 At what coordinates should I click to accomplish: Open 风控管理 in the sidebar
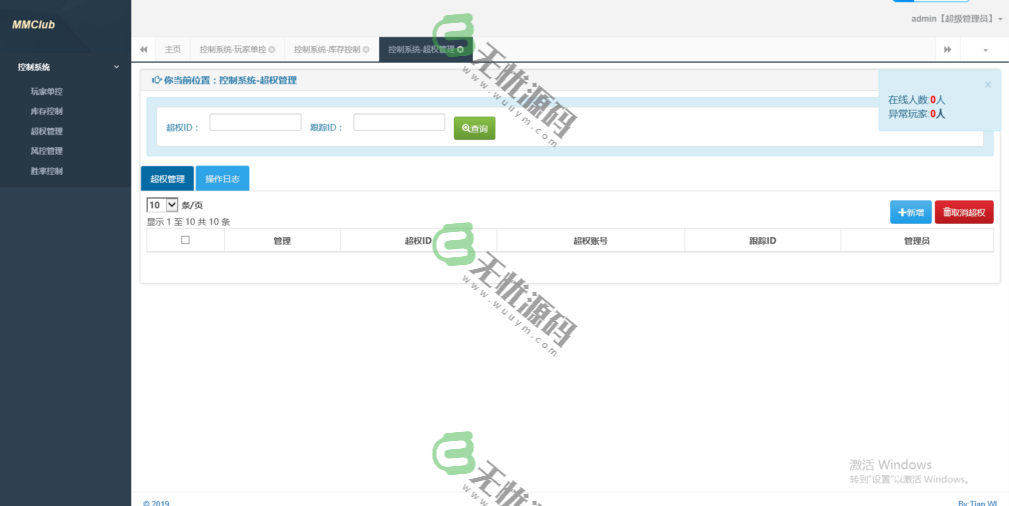tap(47, 151)
